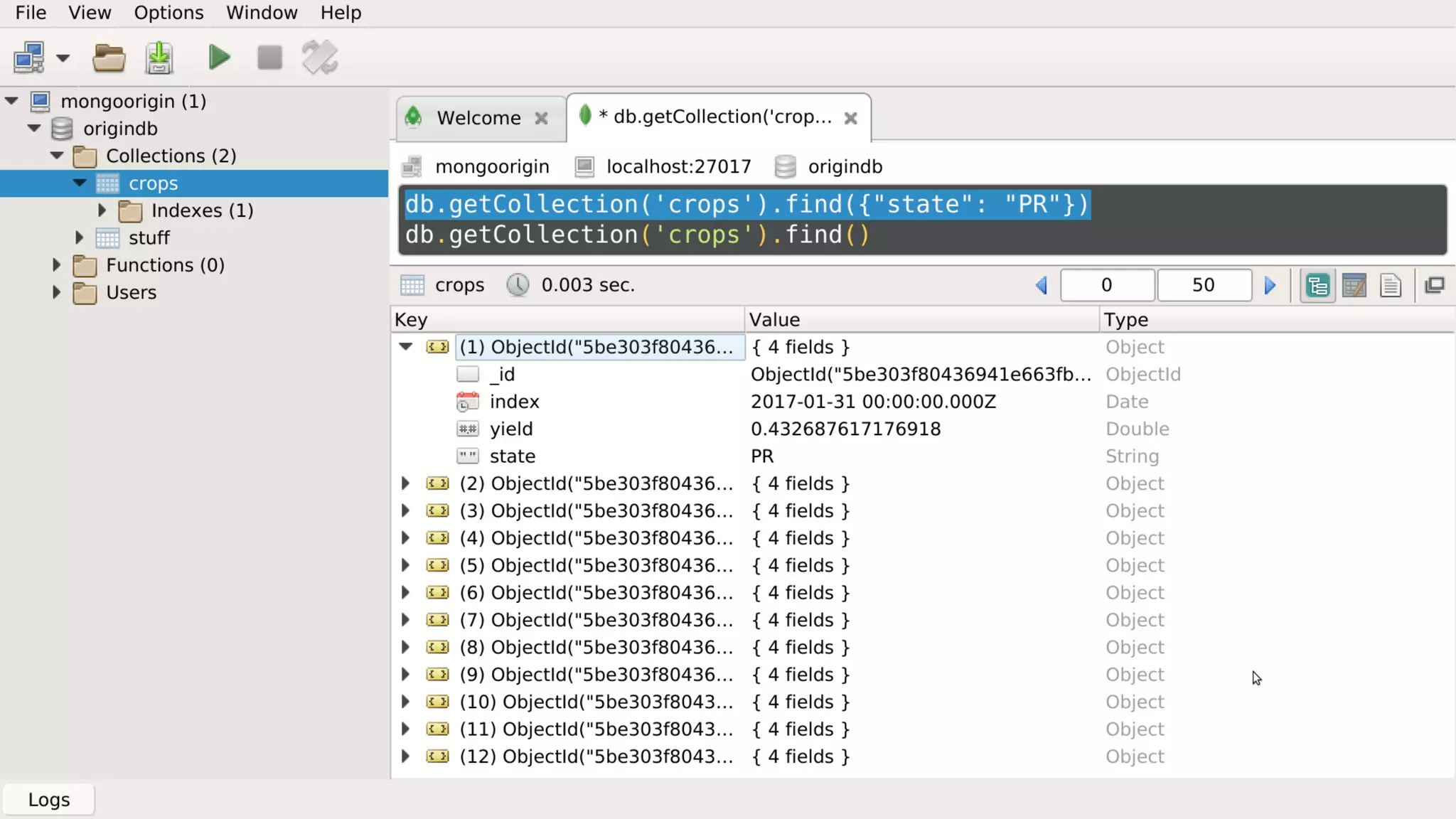Screen dimensions: 1456x819
Task: Open the Options menu
Action: (x=168, y=13)
